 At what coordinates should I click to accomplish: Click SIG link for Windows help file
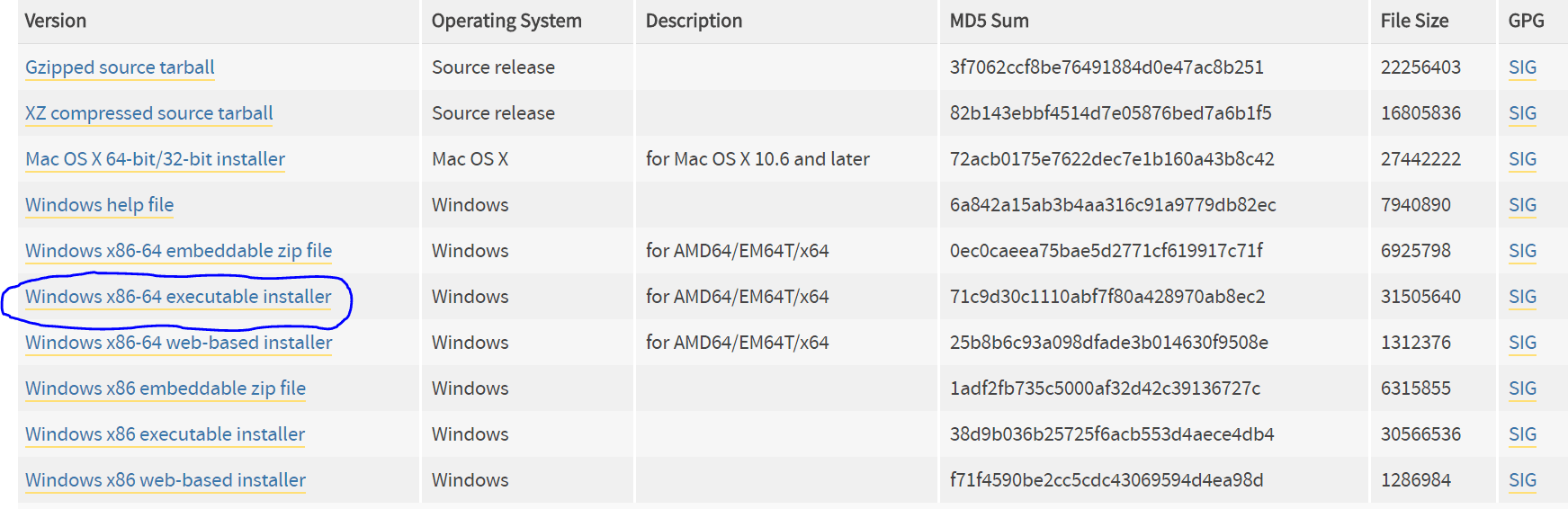tap(1522, 205)
